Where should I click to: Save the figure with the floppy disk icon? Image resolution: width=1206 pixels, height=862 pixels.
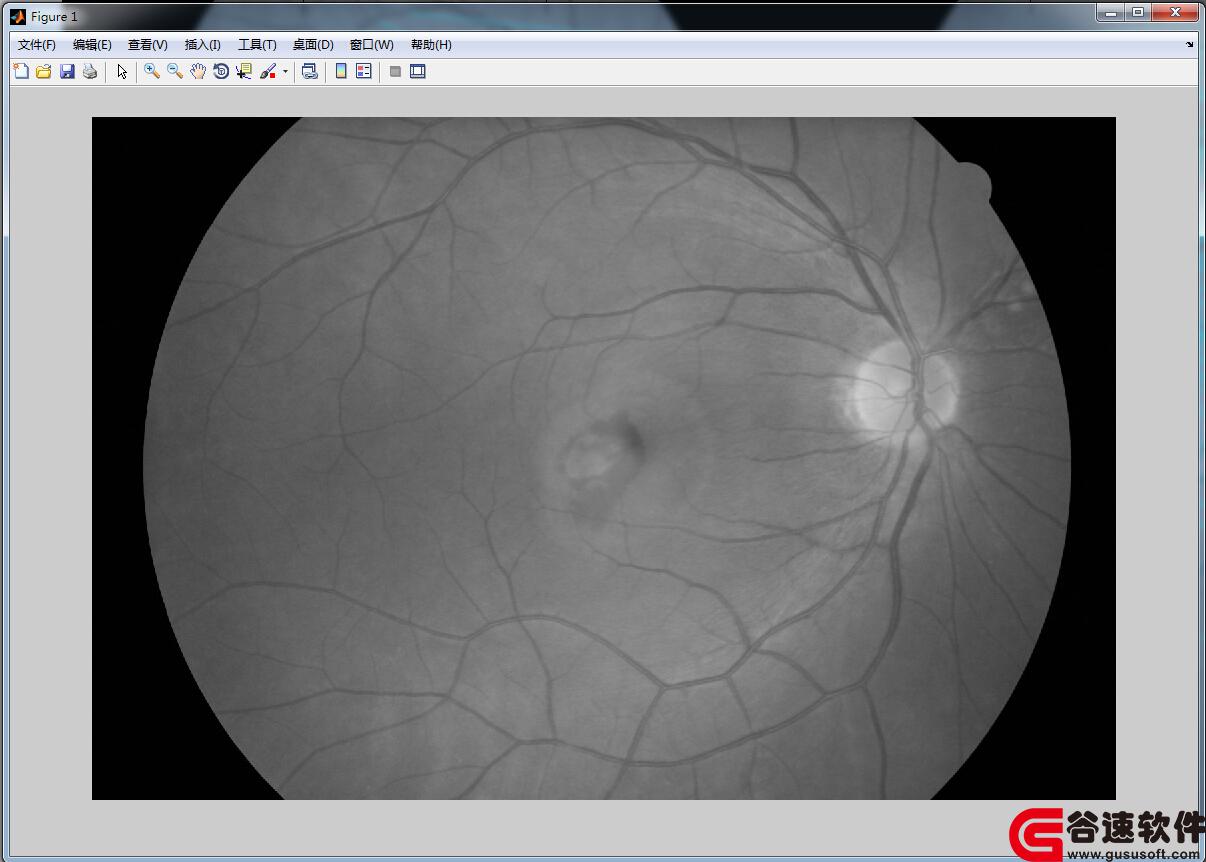[x=67, y=71]
